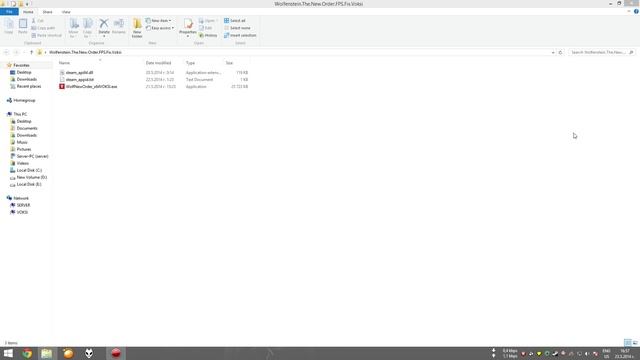Open Google Chrome from taskbar
640x360 pixels.
tap(27, 353)
